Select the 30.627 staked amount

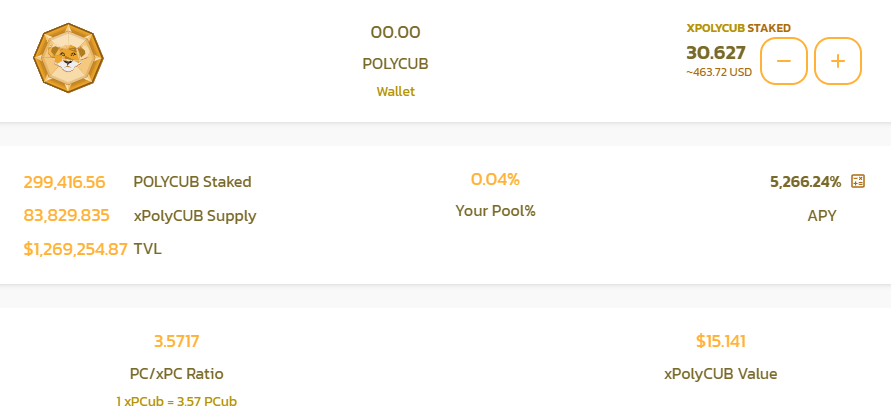pos(715,53)
